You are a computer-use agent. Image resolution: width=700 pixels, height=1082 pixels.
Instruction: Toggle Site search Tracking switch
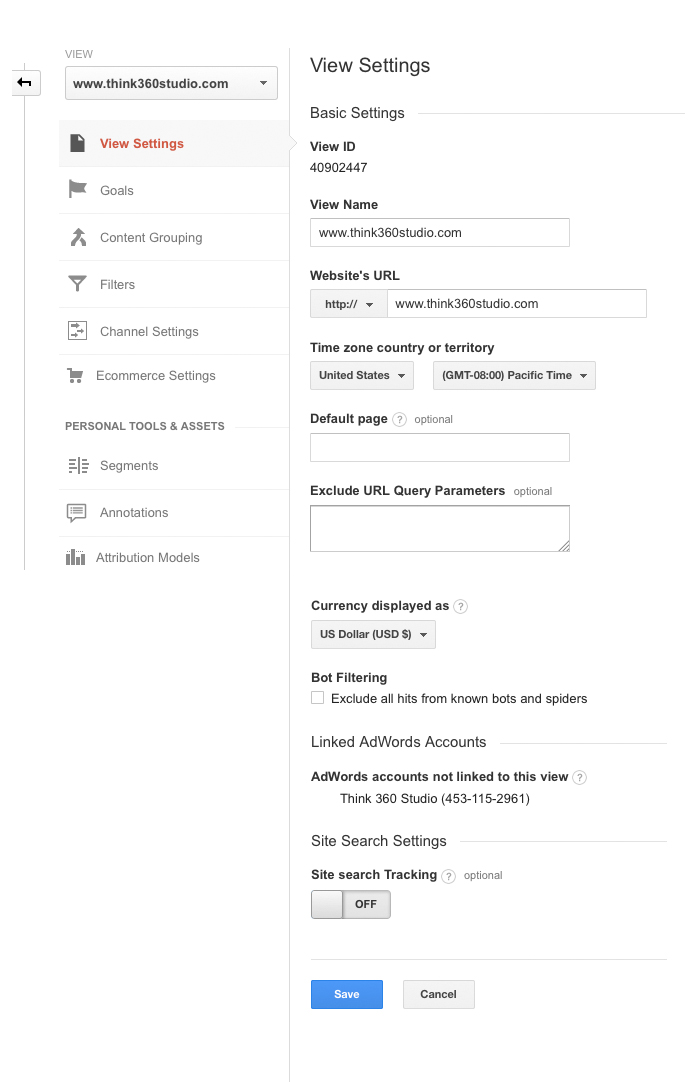click(x=351, y=904)
